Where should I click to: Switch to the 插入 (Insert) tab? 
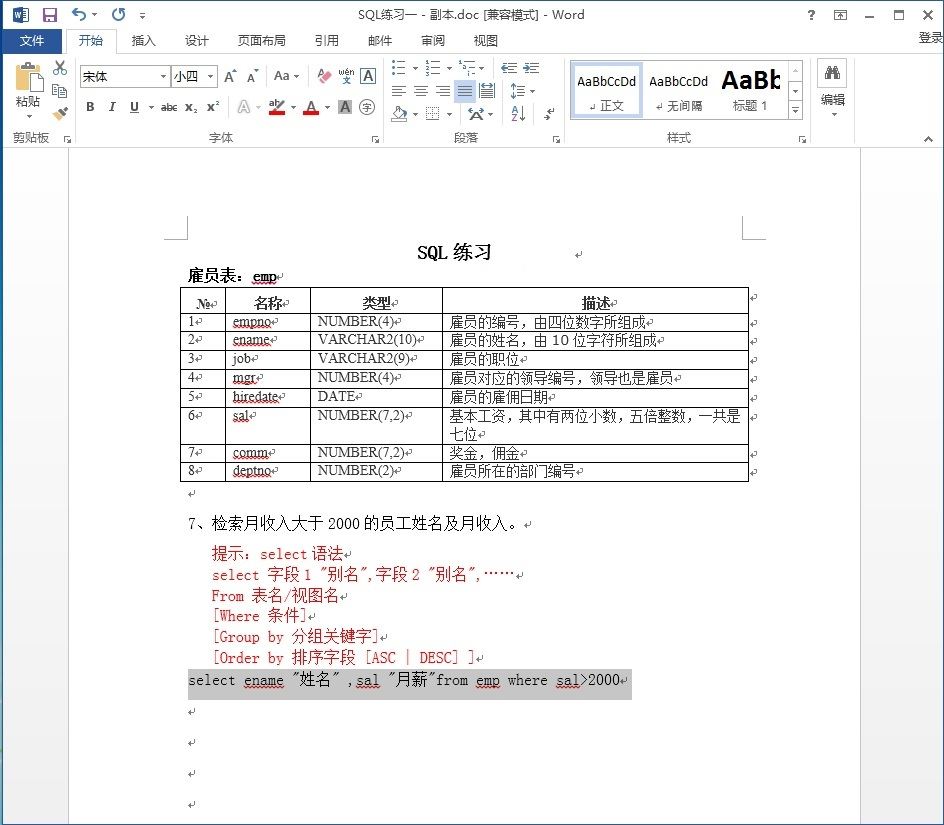143,40
